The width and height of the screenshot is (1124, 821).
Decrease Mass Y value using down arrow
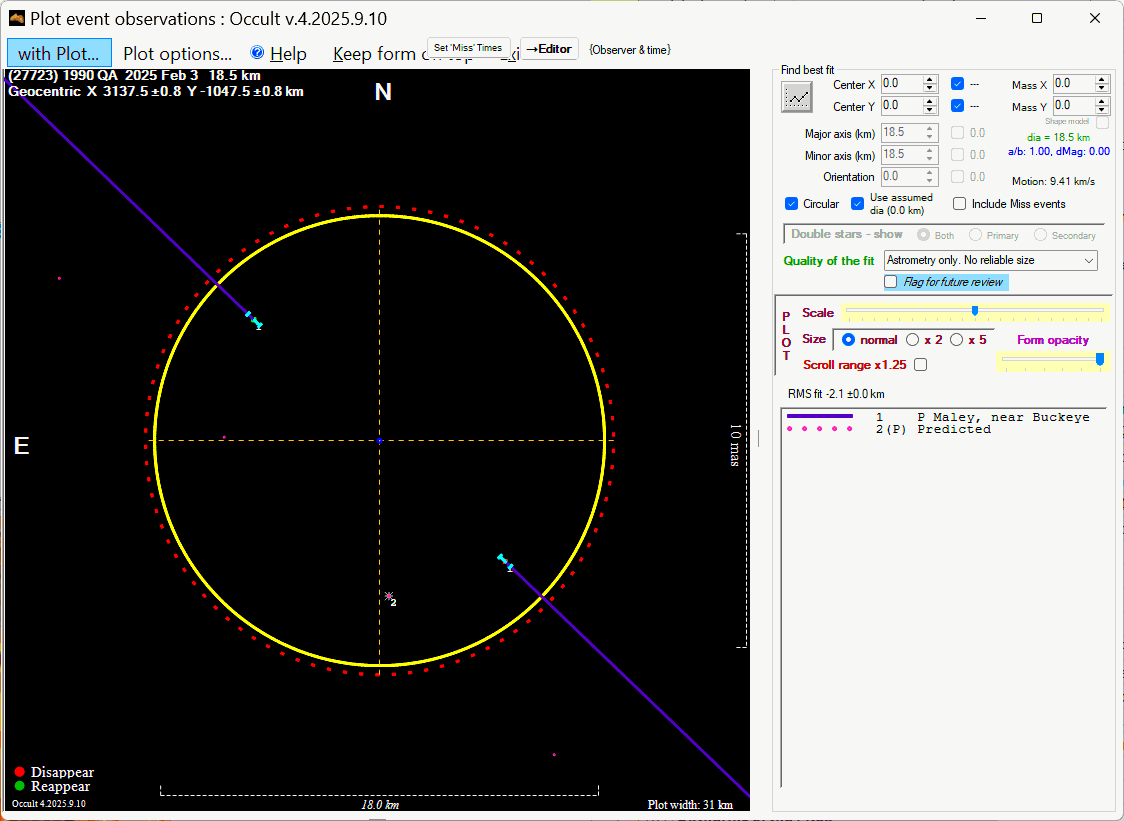click(x=1103, y=110)
